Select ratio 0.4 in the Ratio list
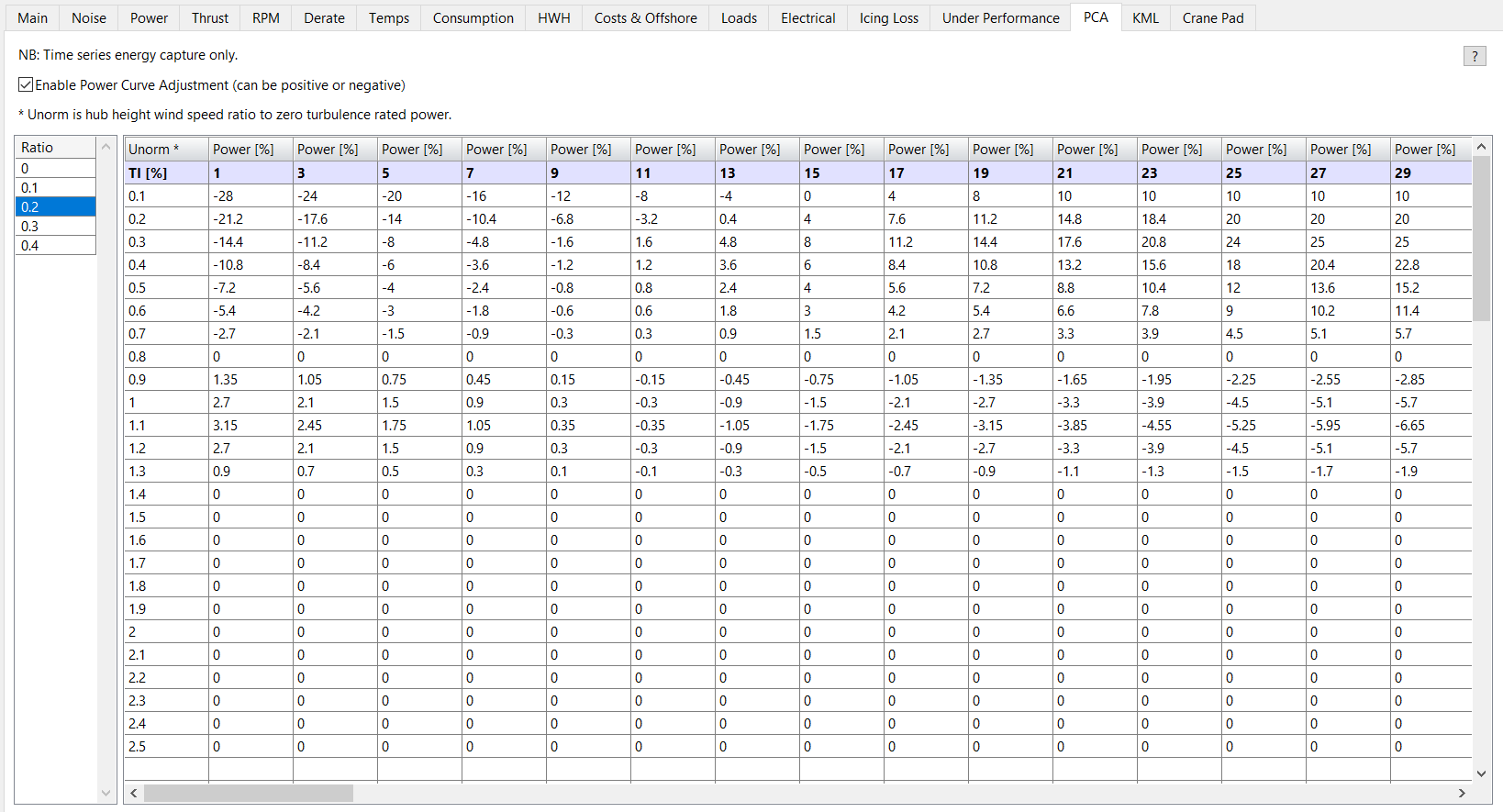The width and height of the screenshot is (1503, 812). (55, 246)
